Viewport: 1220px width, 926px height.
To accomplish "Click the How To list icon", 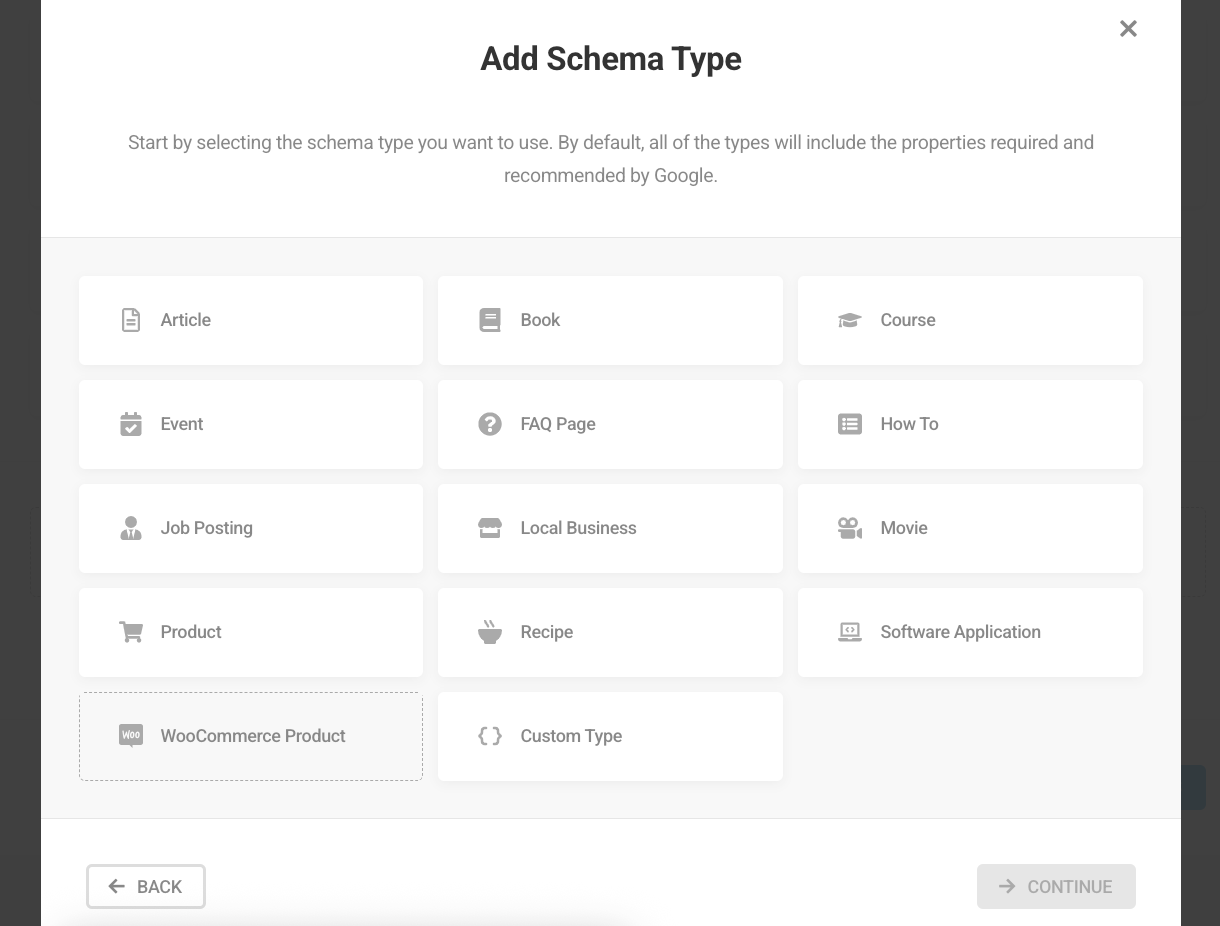I will coord(849,424).
